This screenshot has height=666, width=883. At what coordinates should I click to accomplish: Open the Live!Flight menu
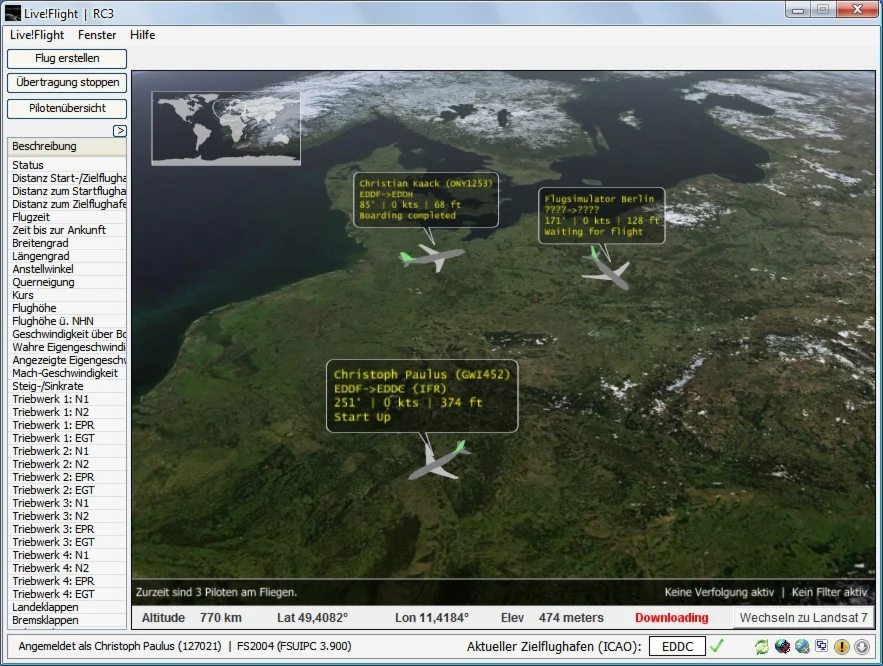(x=37, y=35)
